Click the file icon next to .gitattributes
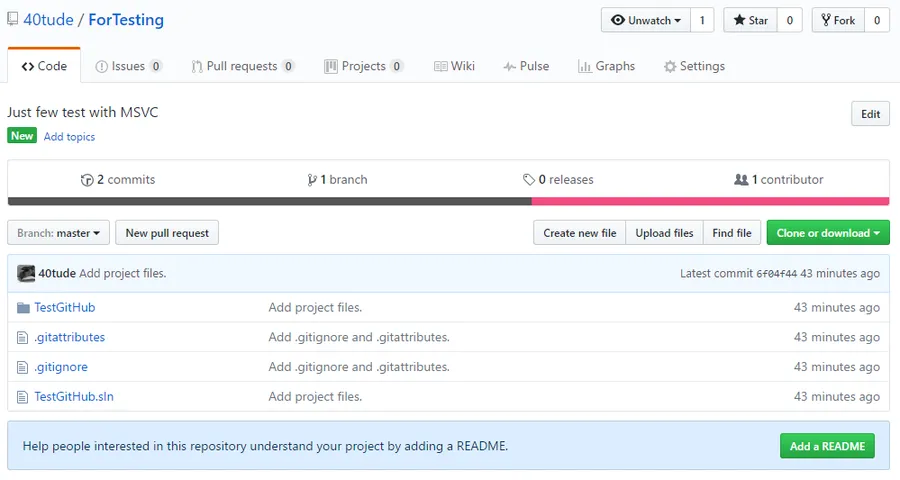The height and width of the screenshot is (480, 900). [22, 338]
